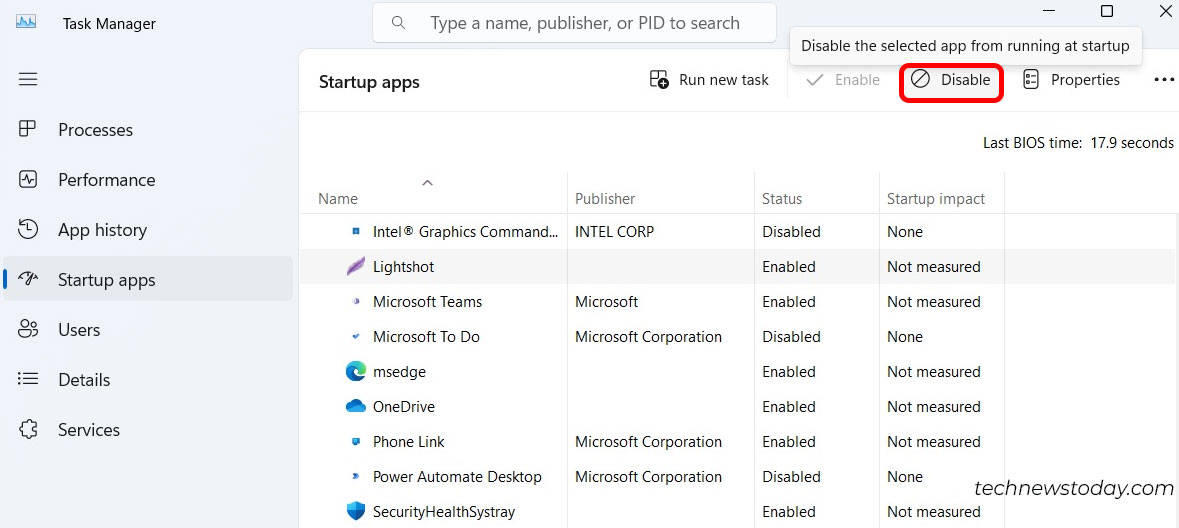Image resolution: width=1179 pixels, height=528 pixels.
Task: Click Microsoft Corporation publisher for Phone Link
Action: [648, 442]
